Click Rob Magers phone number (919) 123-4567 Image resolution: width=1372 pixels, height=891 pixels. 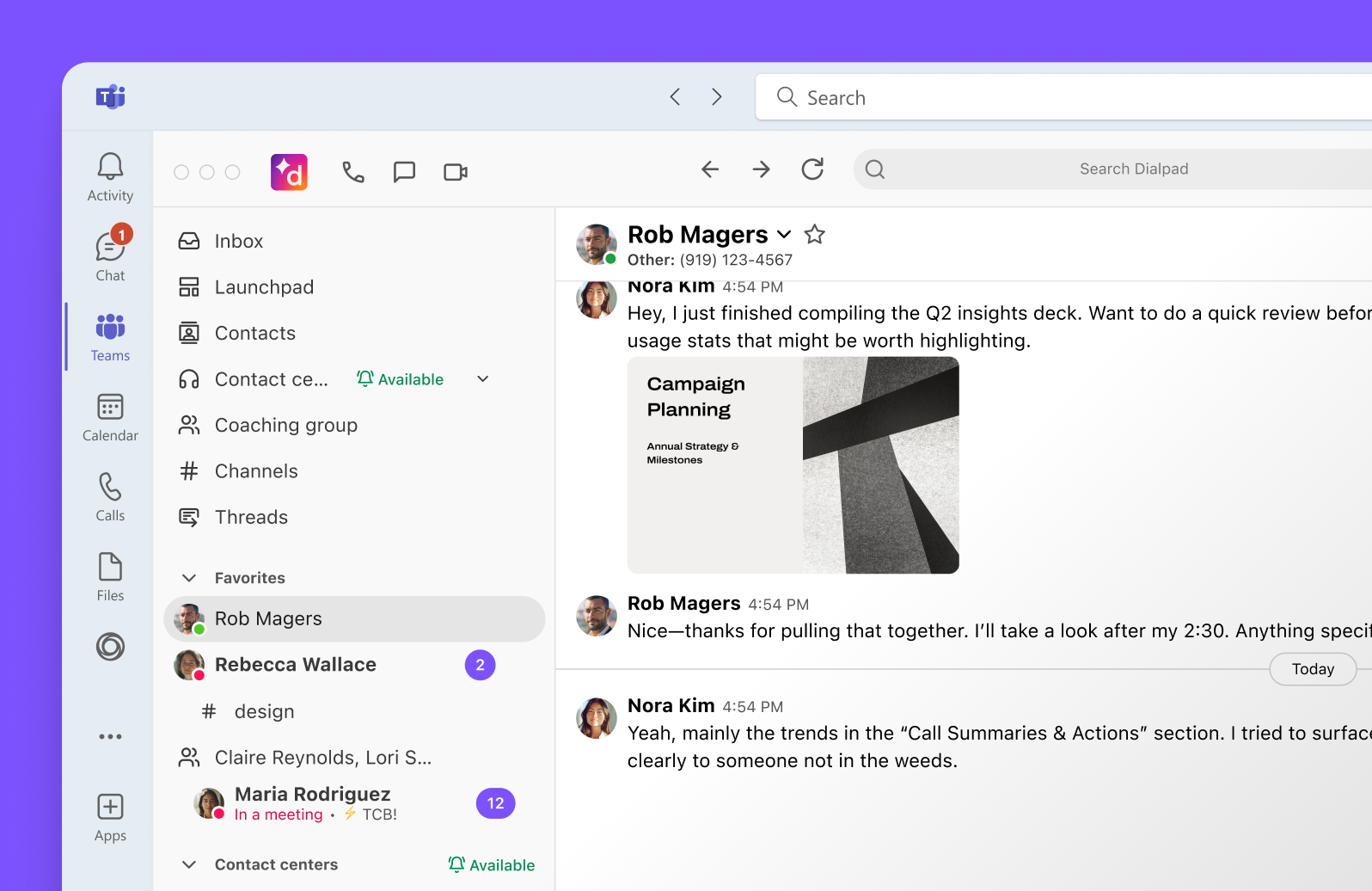point(736,260)
